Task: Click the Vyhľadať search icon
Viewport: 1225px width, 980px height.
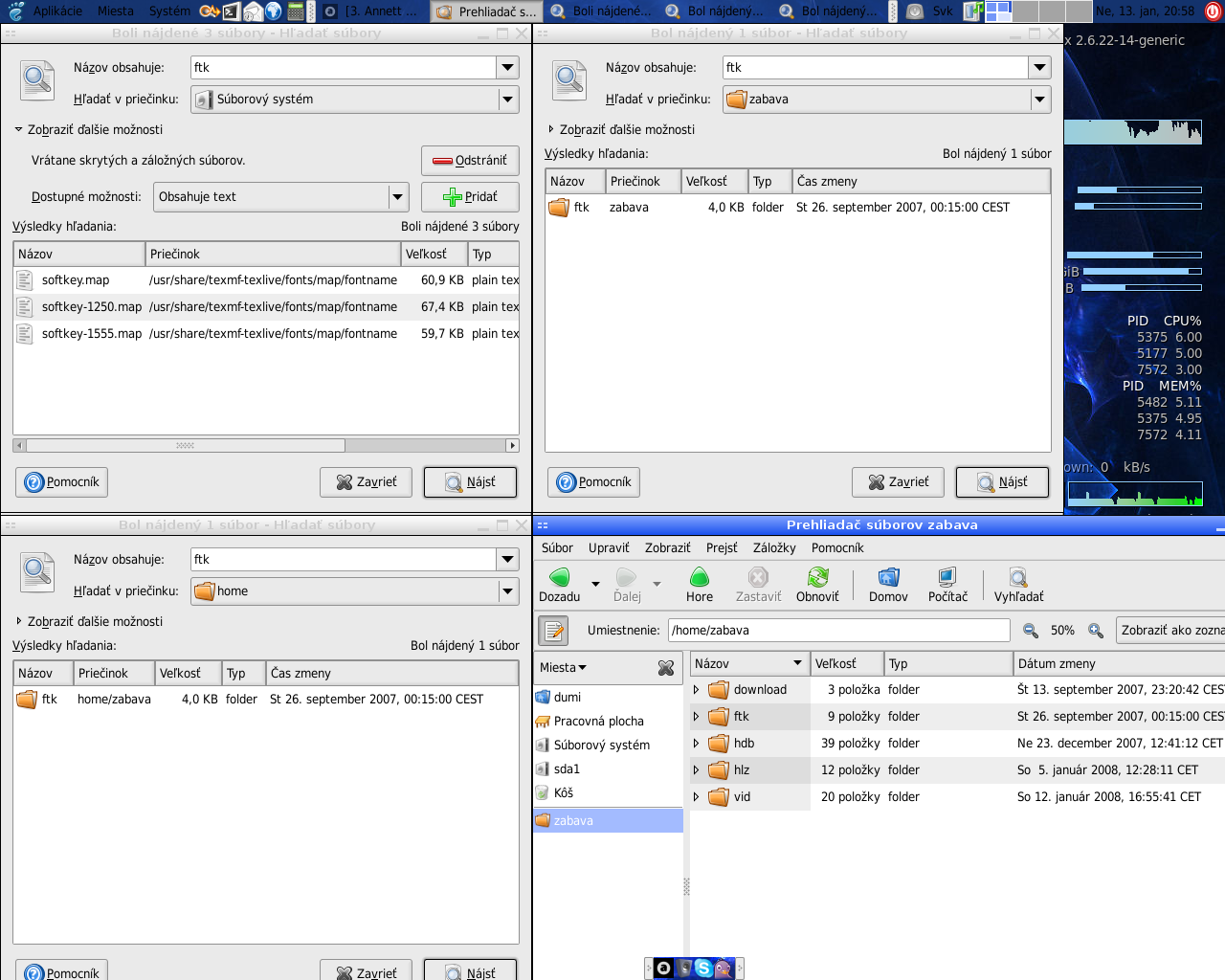Action: click(1018, 578)
